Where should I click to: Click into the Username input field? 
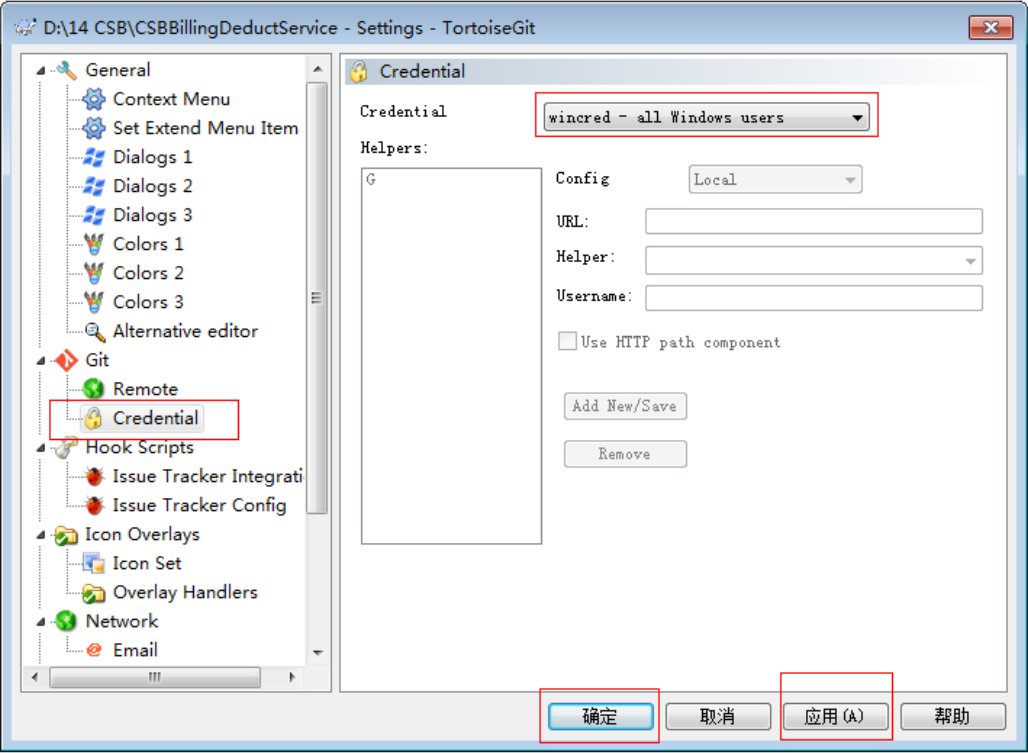[814, 298]
